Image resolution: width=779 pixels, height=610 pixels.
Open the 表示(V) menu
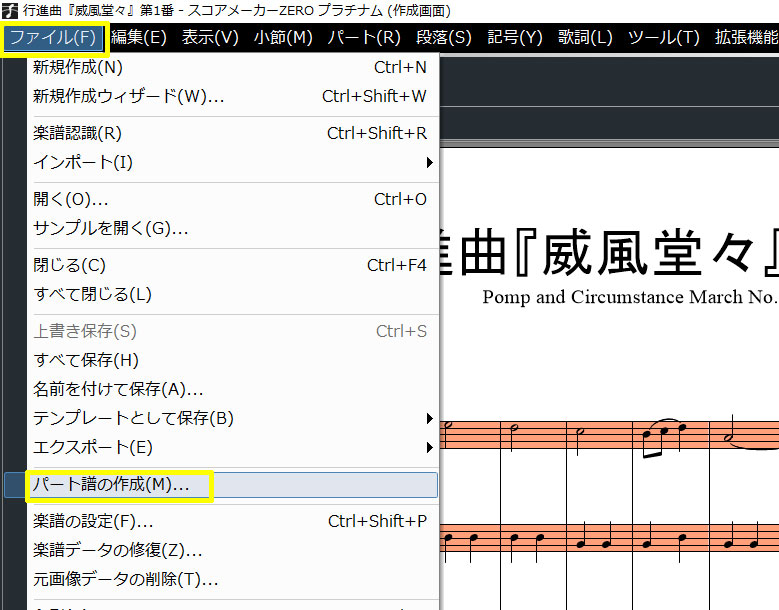pyautogui.click(x=210, y=38)
